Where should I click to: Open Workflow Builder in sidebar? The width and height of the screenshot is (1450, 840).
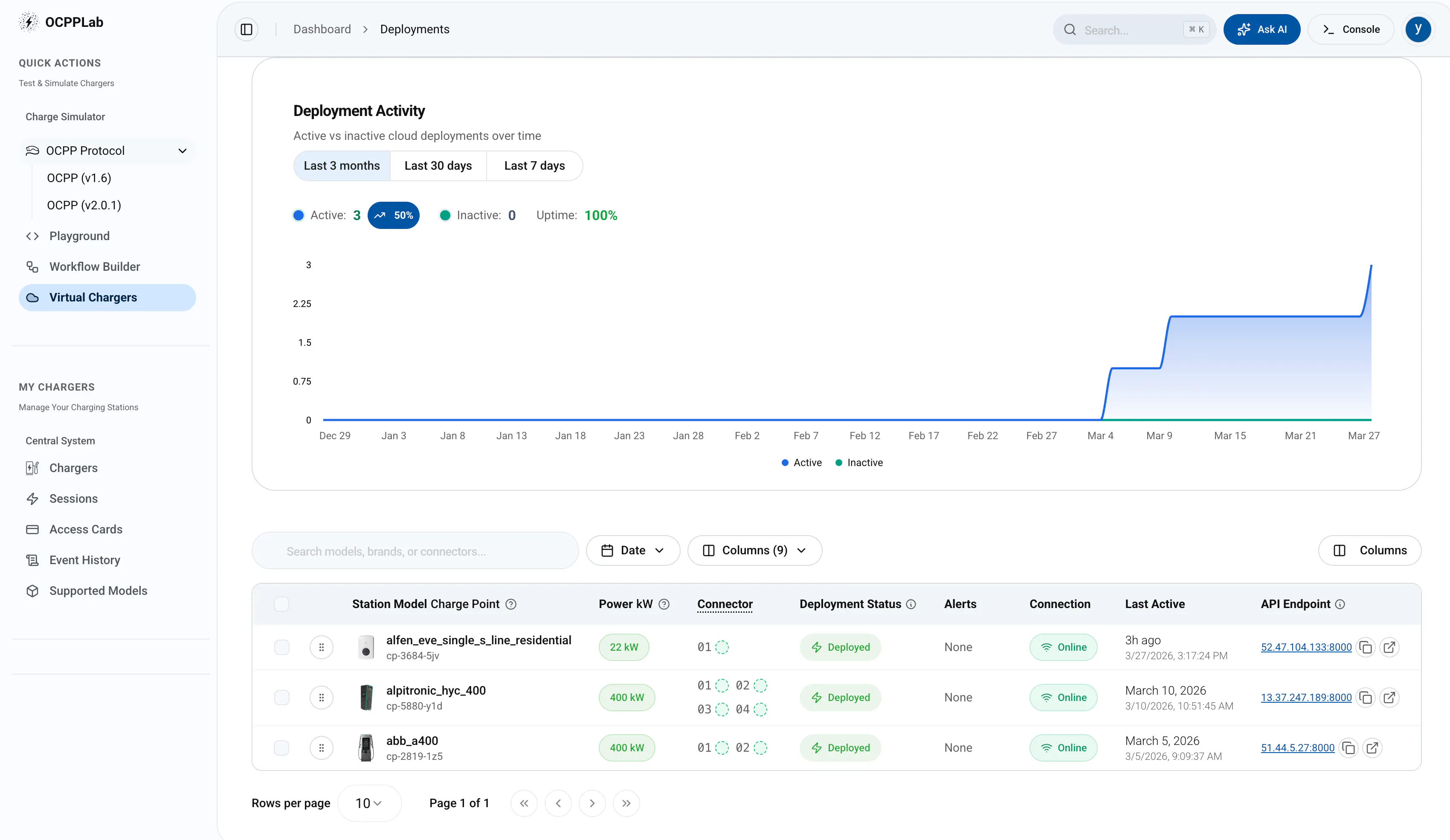point(107,267)
